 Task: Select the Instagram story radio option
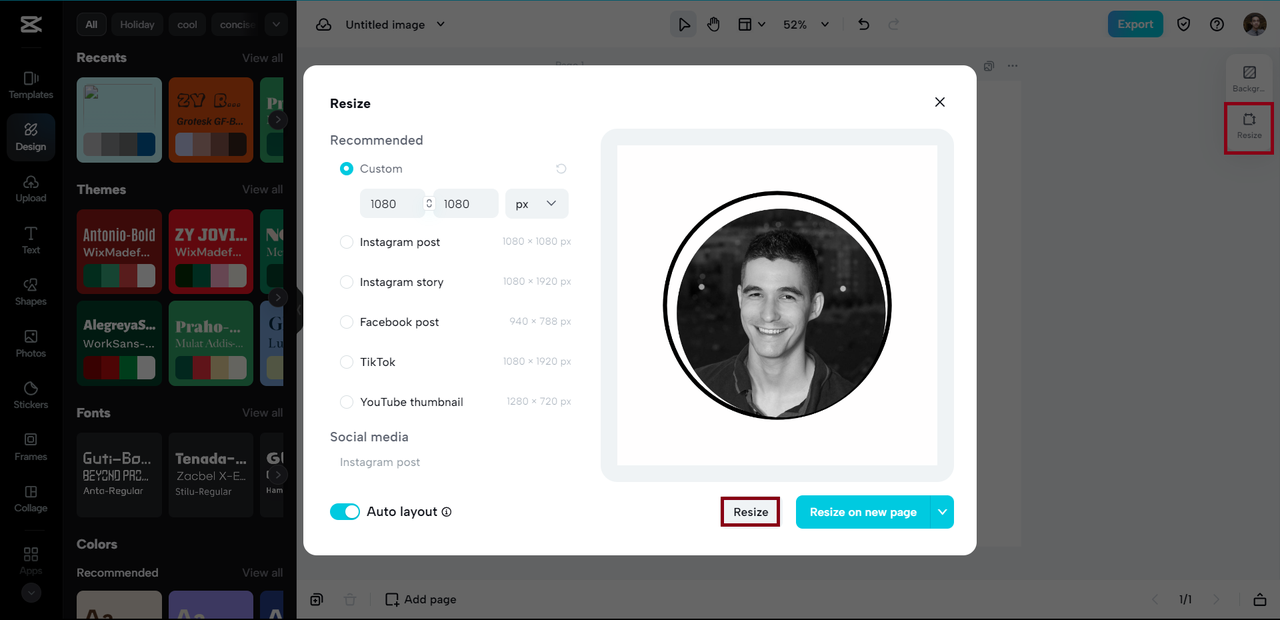coord(347,282)
